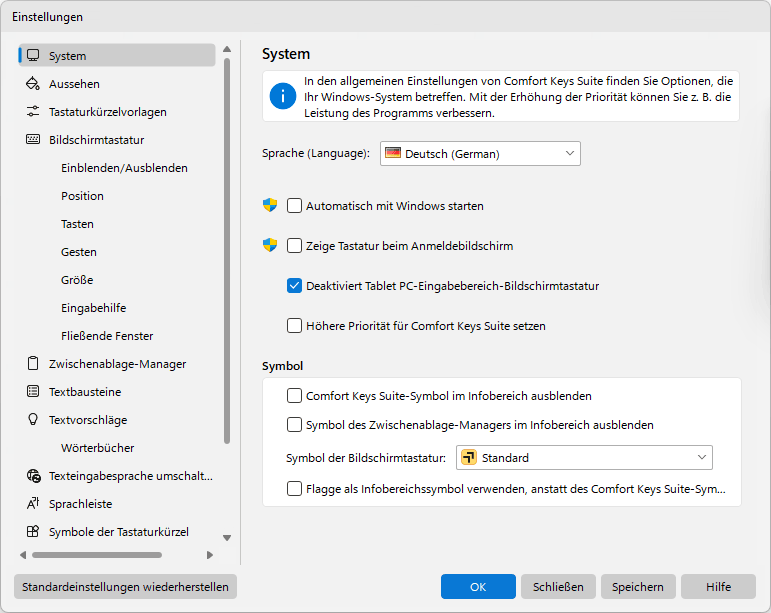Click the Aussehen paint bucket icon
This screenshot has height=613, width=771.
point(33,84)
